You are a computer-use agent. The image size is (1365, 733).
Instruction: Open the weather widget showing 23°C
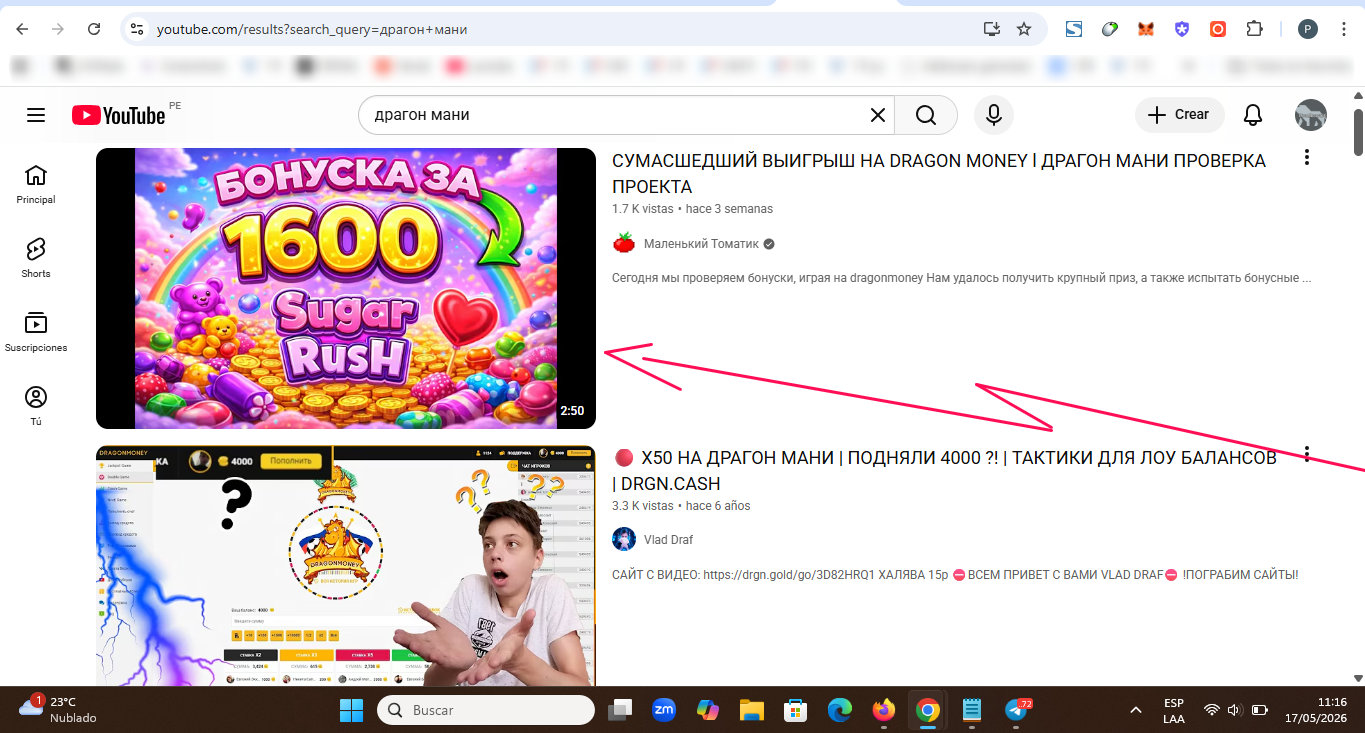[60, 710]
